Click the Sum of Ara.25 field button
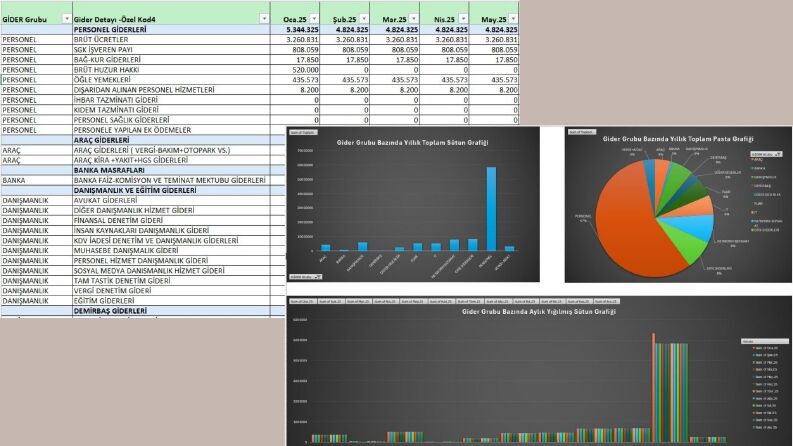Screen dimensions: 793x446 click(x=606, y=301)
